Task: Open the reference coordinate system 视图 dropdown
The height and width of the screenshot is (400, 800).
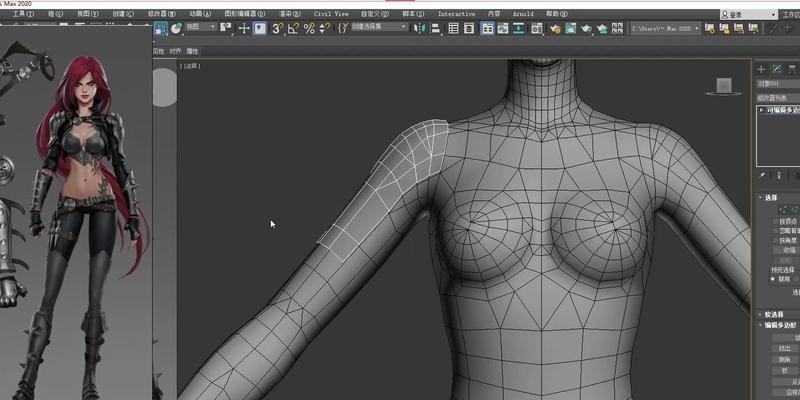Action: (x=201, y=27)
